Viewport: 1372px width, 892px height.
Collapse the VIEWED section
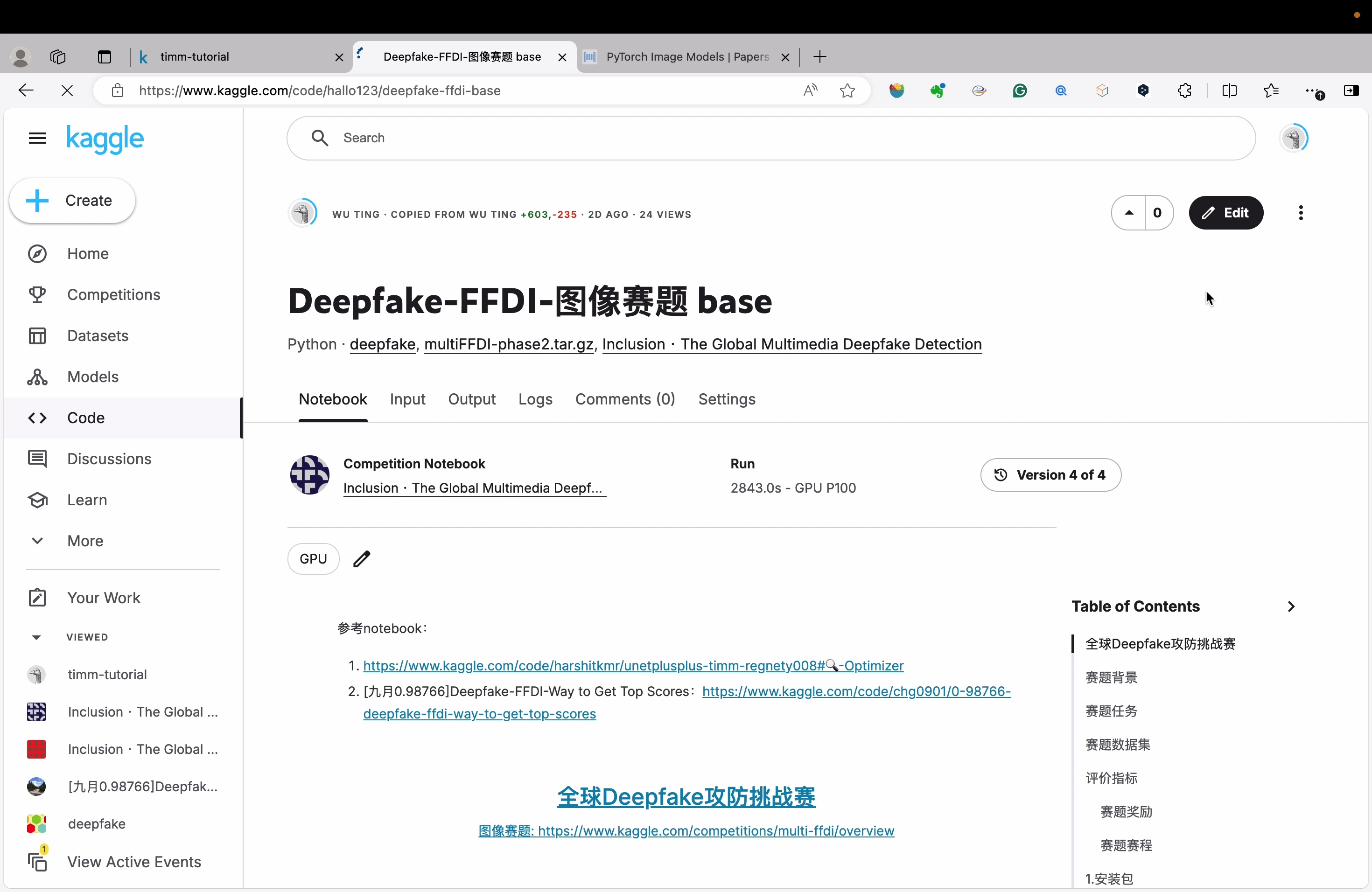(36, 637)
